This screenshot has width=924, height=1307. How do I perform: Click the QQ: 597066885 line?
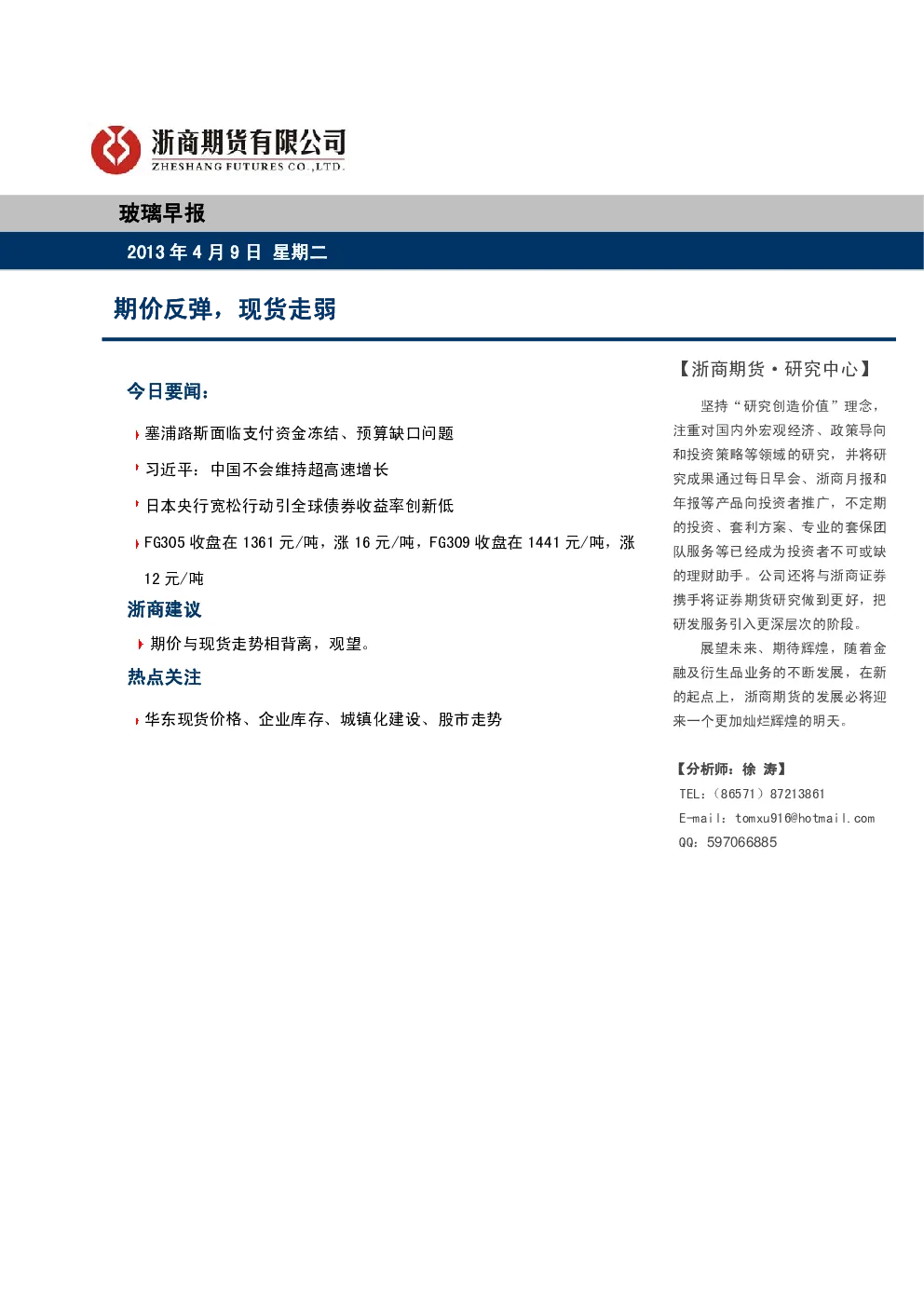point(727,842)
